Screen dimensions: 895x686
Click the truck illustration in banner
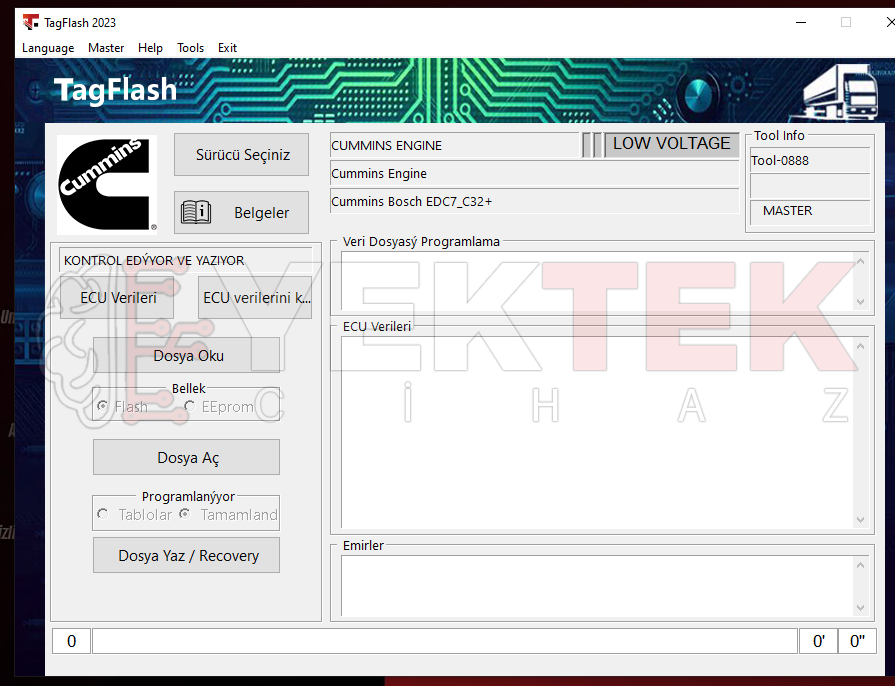840,92
